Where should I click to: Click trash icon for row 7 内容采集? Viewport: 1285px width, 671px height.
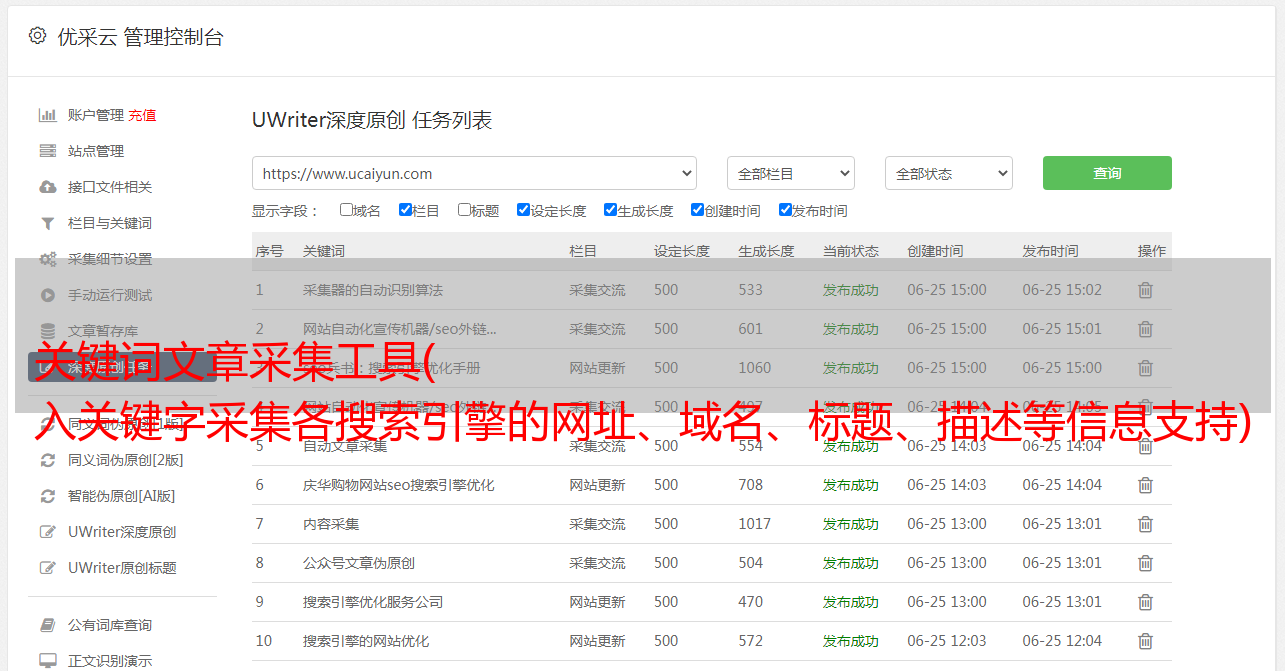1145,524
